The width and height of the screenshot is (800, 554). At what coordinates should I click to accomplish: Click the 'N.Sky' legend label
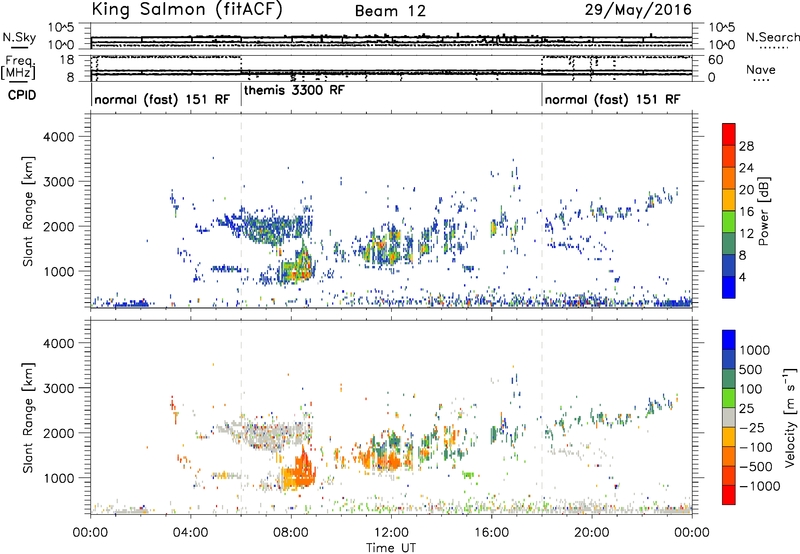pyautogui.click(x=19, y=37)
